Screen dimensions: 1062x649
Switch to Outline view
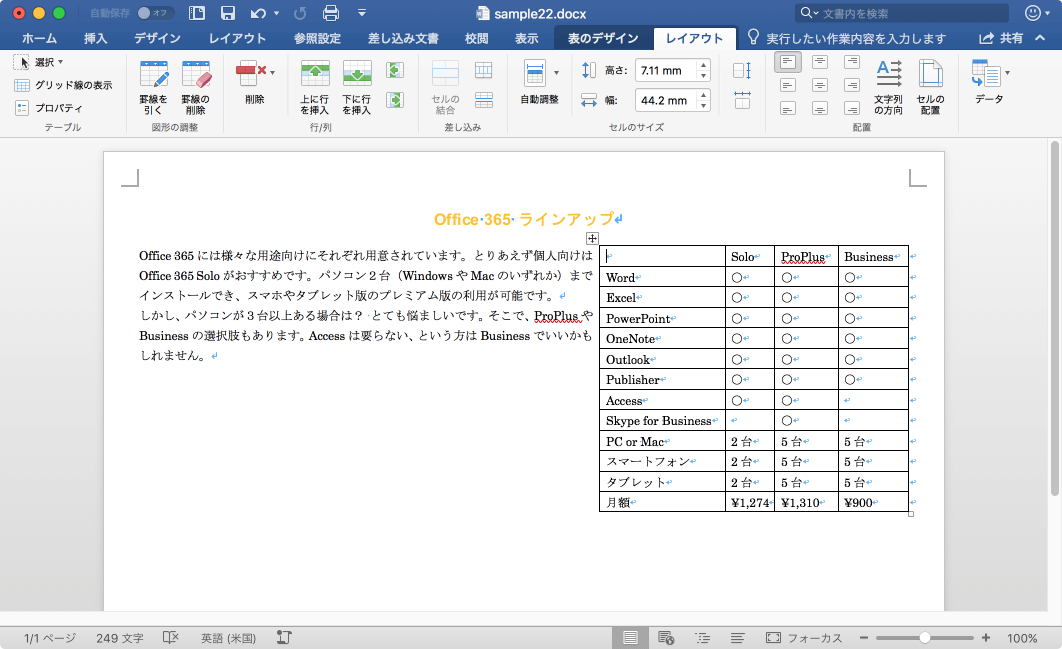[x=702, y=637]
